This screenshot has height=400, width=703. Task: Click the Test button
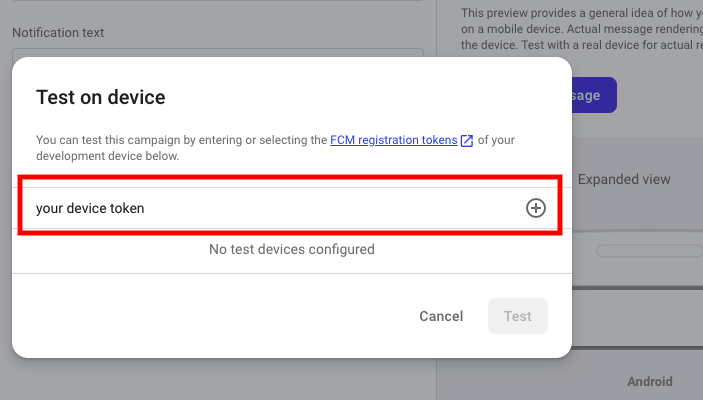(x=517, y=316)
